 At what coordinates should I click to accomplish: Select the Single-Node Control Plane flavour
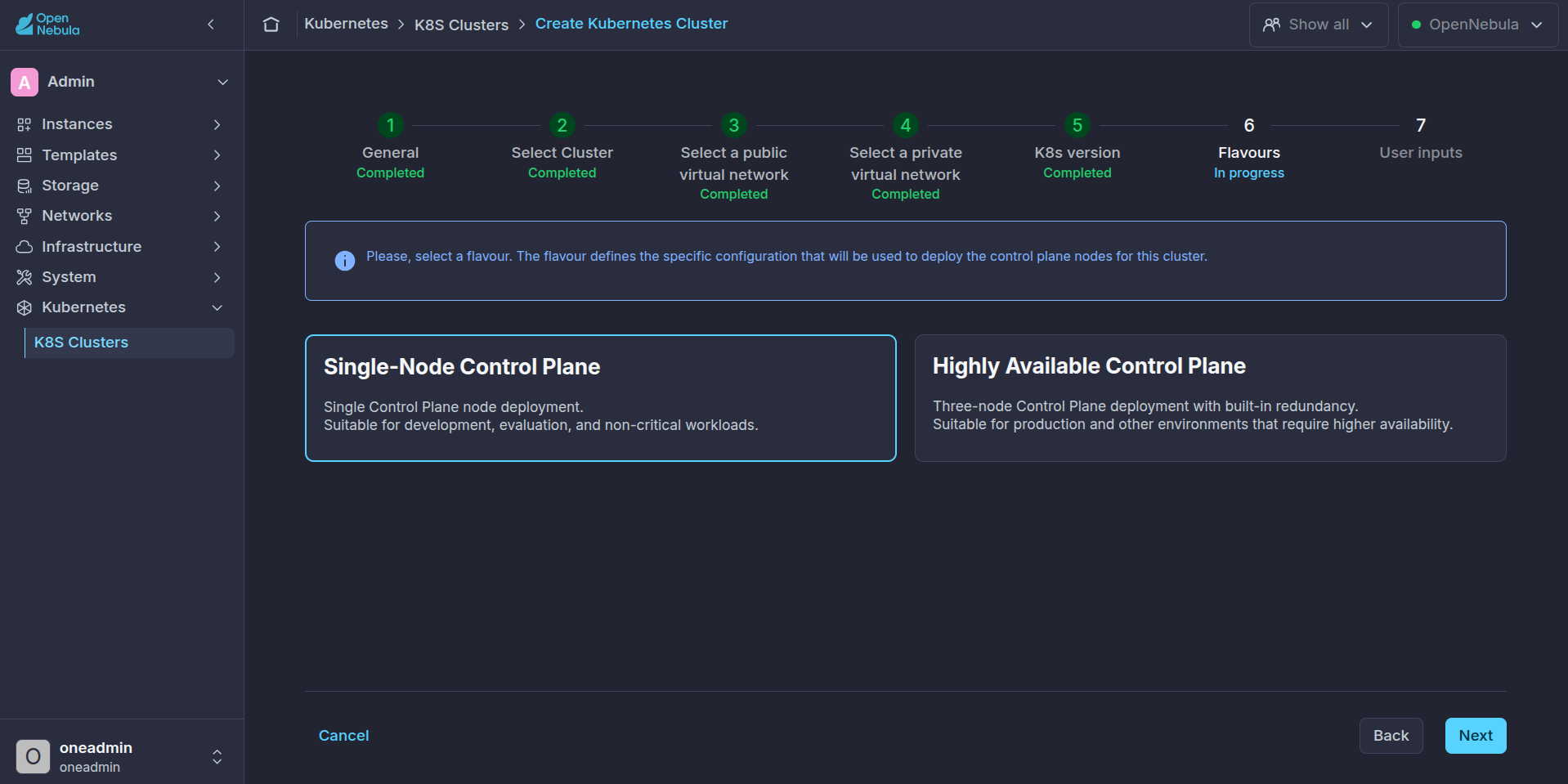[x=601, y=398]
